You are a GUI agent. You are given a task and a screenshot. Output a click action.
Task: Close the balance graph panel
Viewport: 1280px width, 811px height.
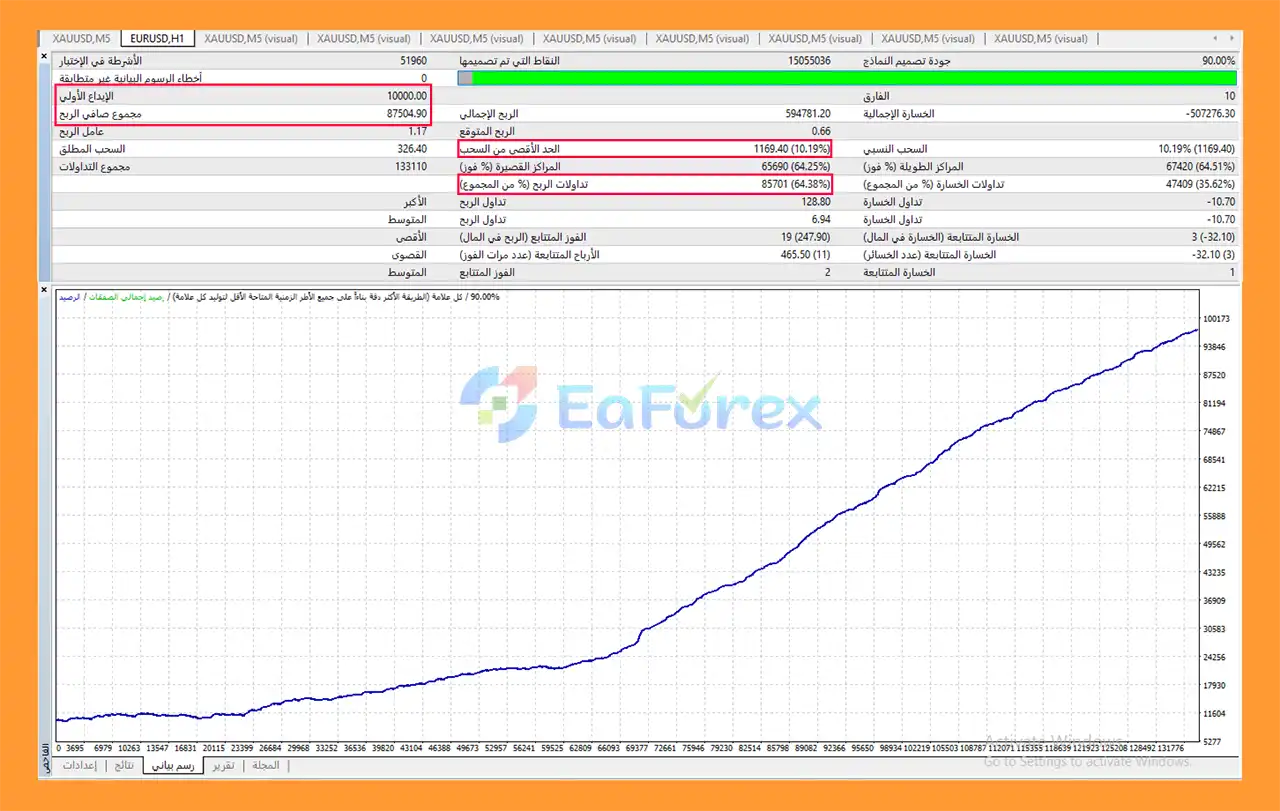pyautogui.click(x=44, y=290)
